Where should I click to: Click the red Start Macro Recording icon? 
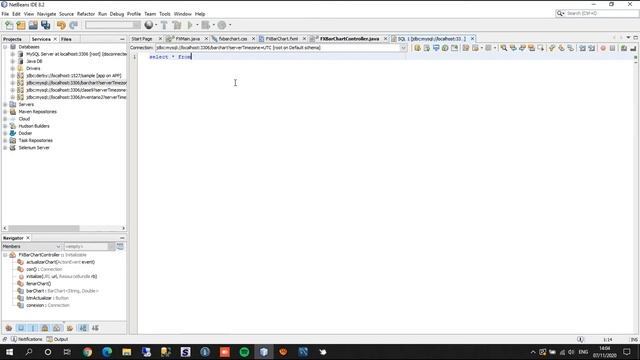pos(603,48)
